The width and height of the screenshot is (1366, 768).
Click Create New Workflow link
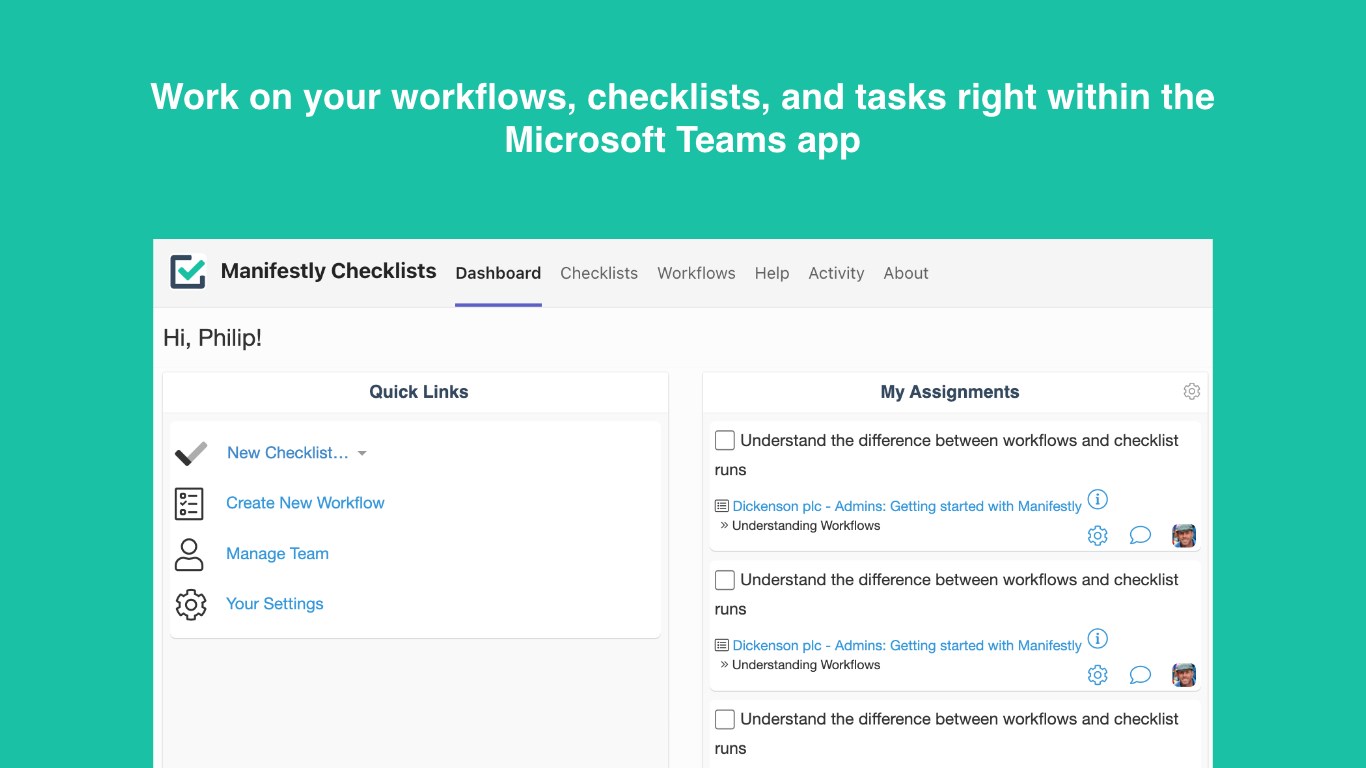click(x=305, y=503)
